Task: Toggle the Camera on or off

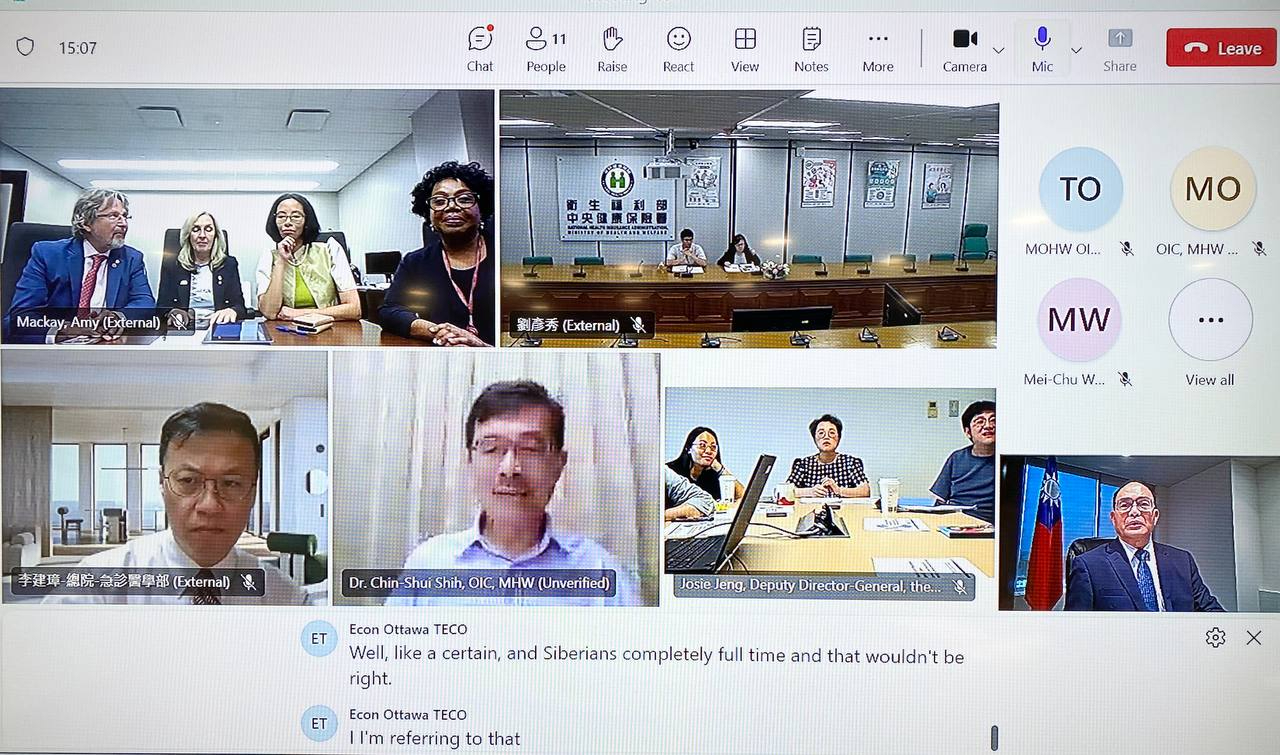Action: coord(964,47)
